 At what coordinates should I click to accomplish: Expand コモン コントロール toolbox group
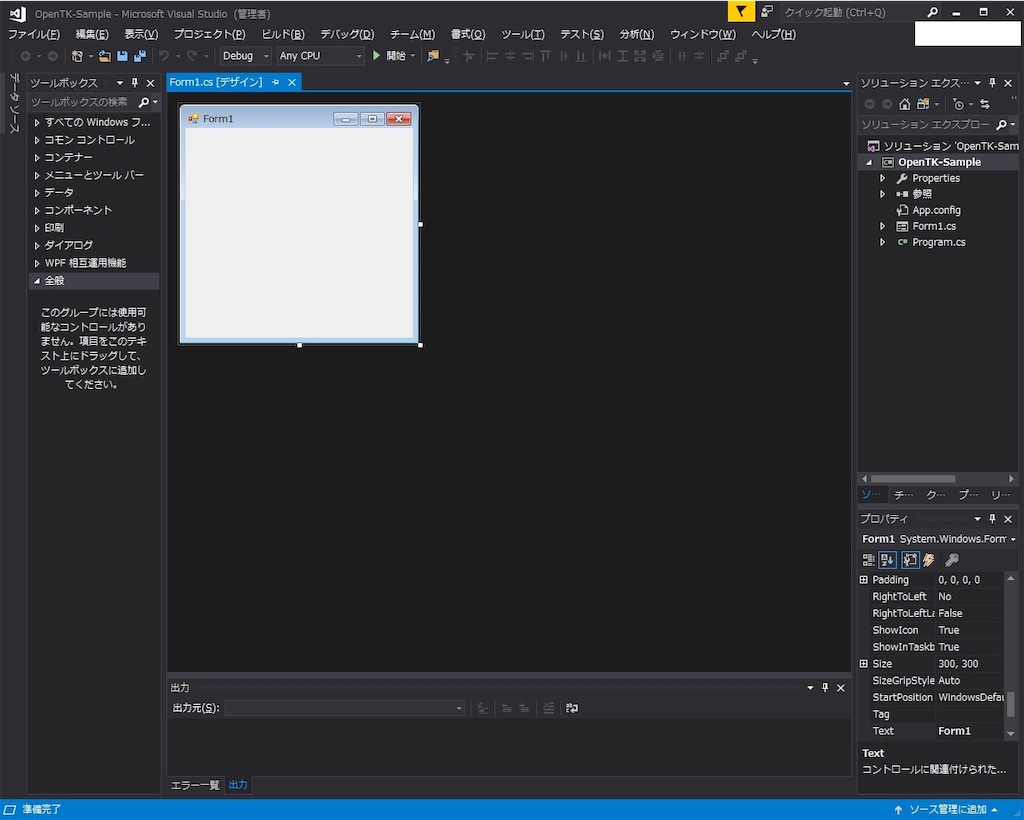point(37,140)
